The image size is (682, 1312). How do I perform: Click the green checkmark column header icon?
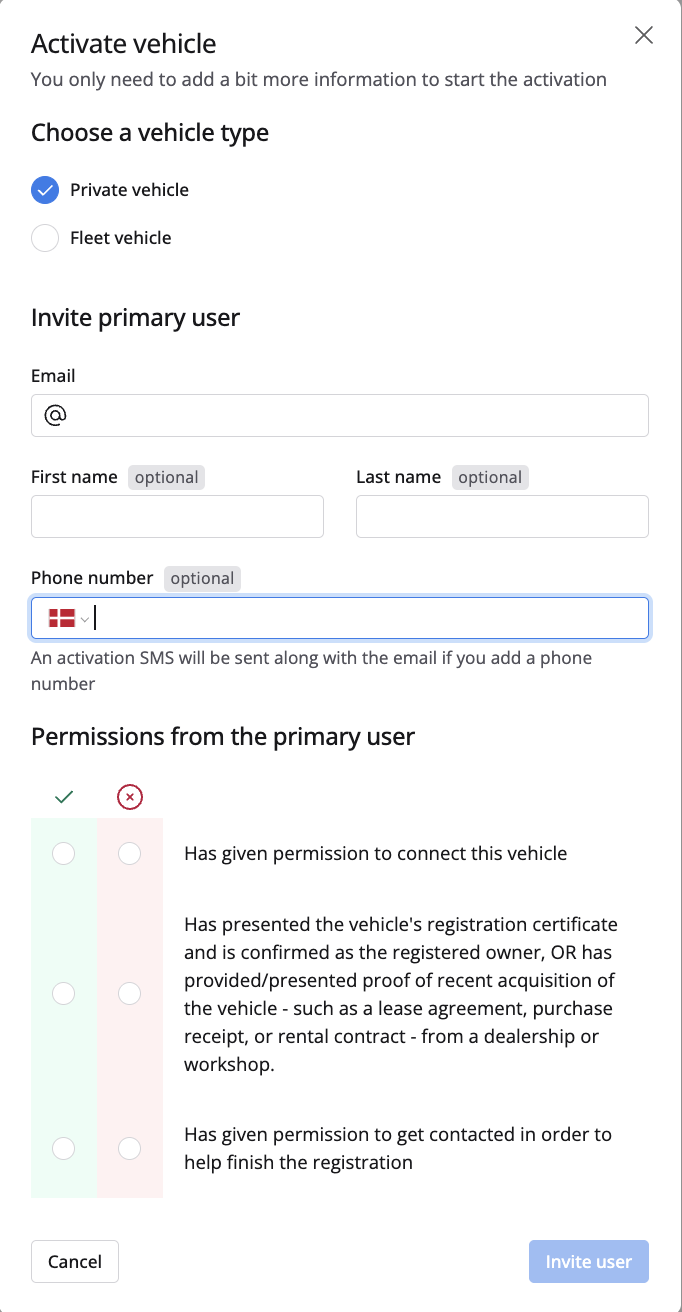(x=64, y=797)
